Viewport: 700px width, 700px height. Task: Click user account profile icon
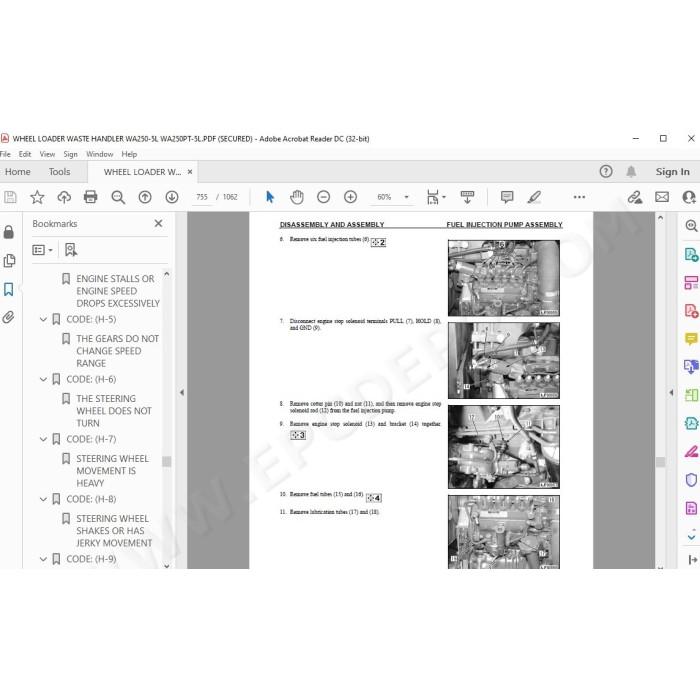point(690,197)
